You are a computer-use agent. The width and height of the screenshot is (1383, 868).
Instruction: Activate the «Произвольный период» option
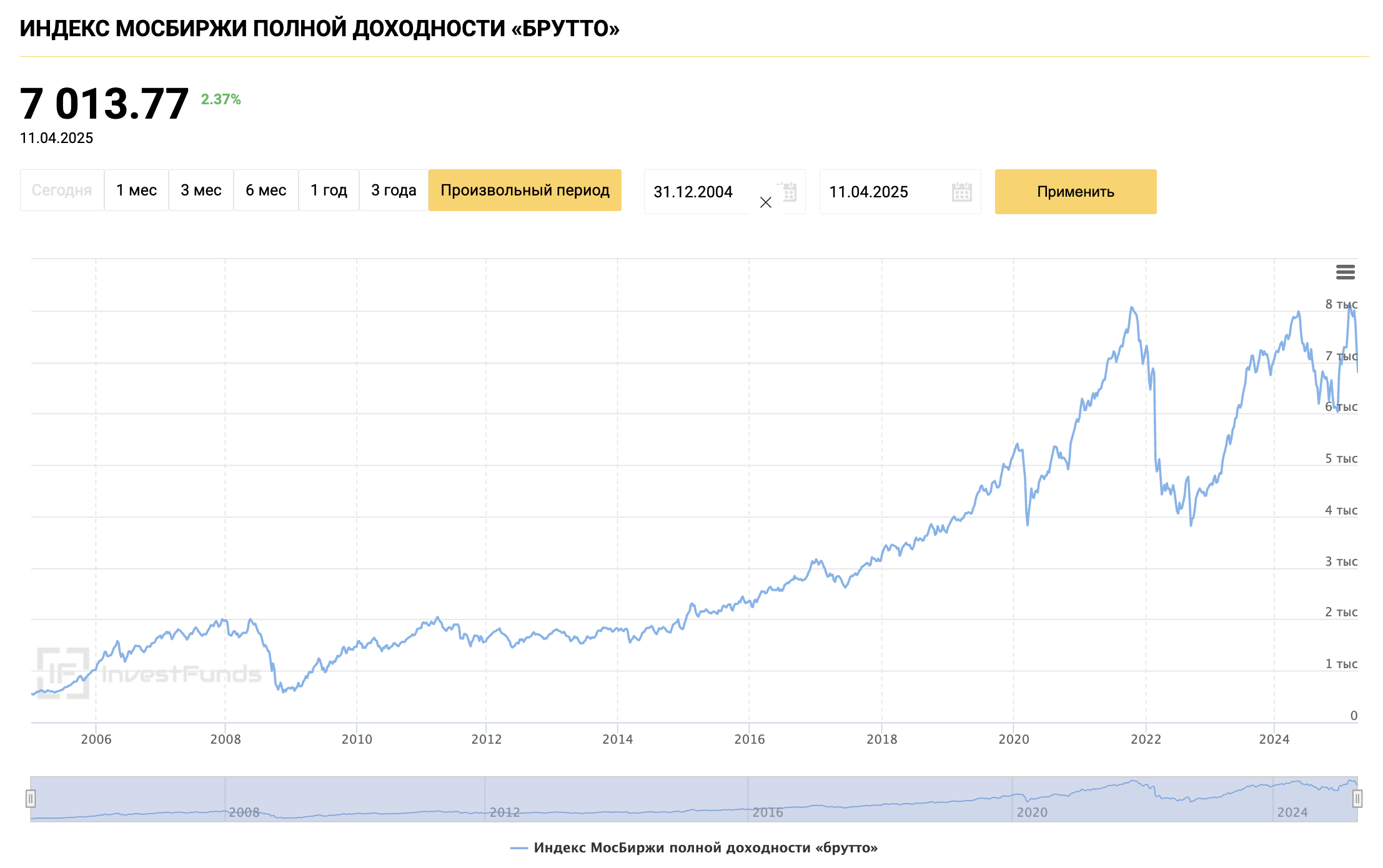(525, 190)
